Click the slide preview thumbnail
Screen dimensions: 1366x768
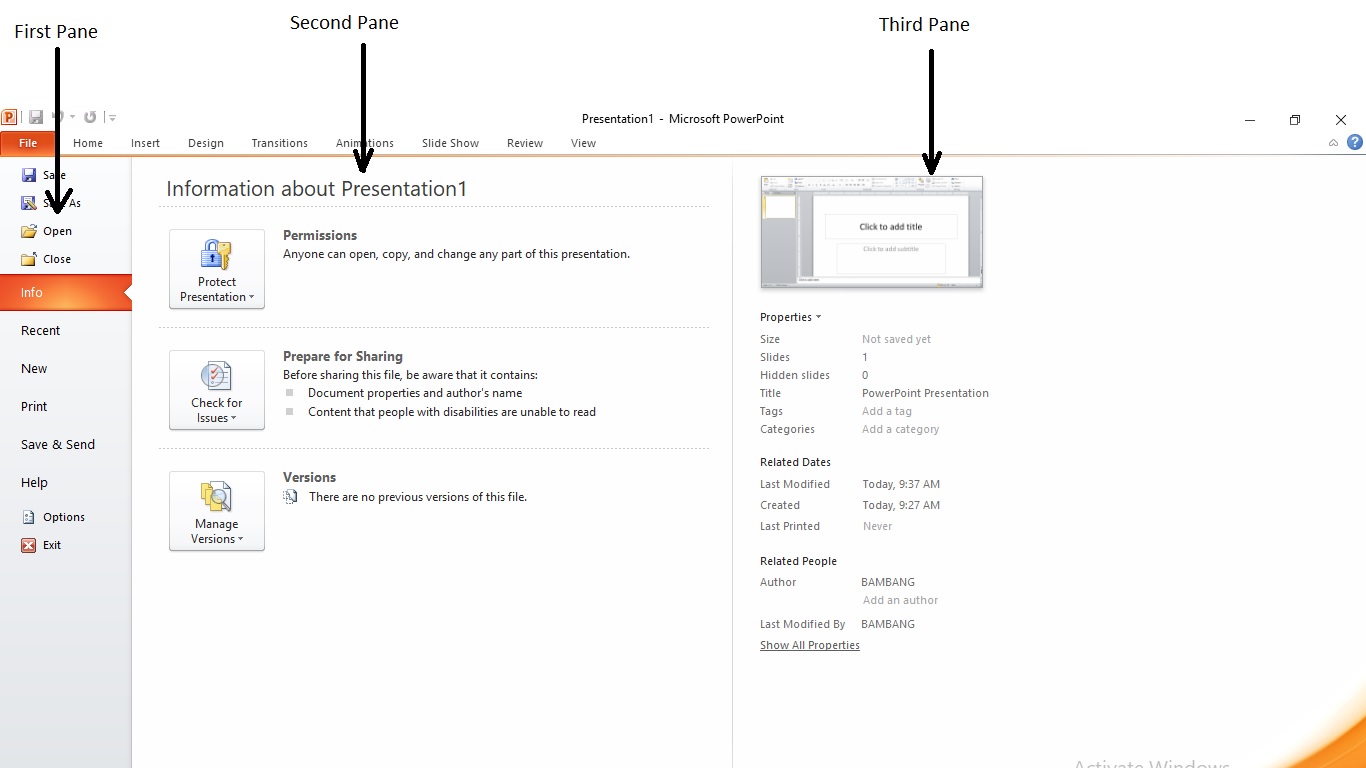[871, 232]
